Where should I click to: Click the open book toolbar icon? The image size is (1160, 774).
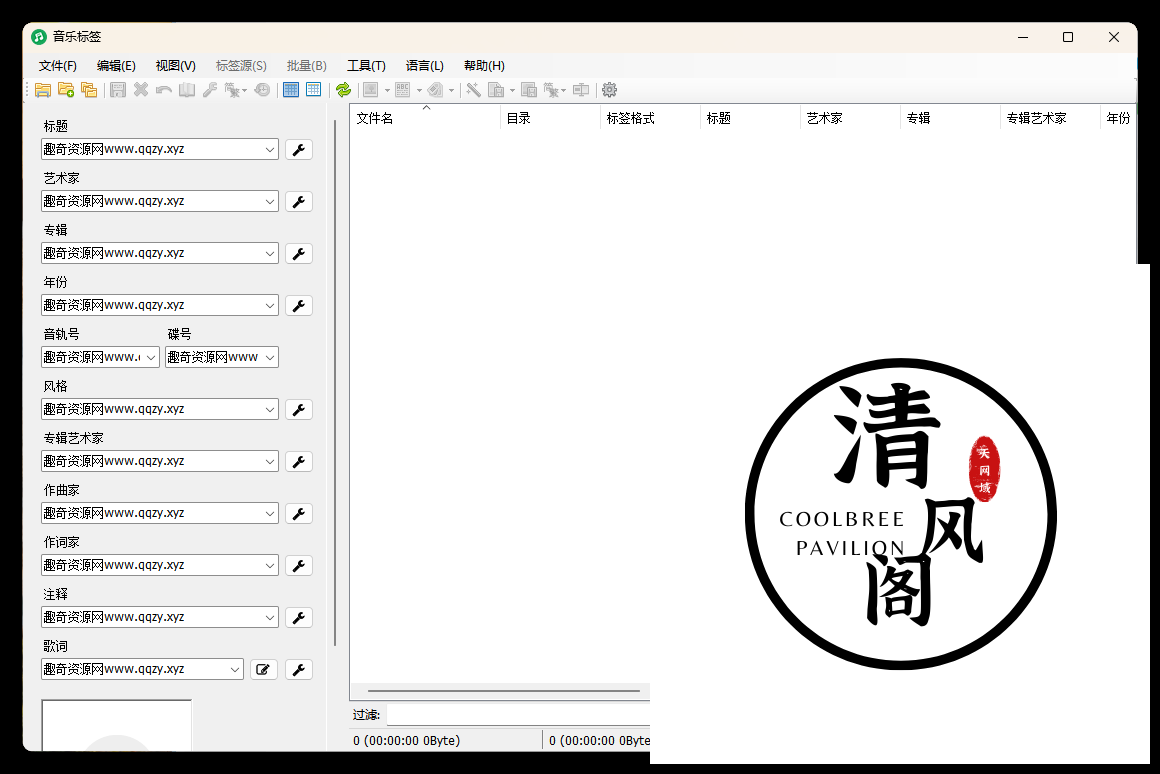pyautogui.click(x=187, y=90)
